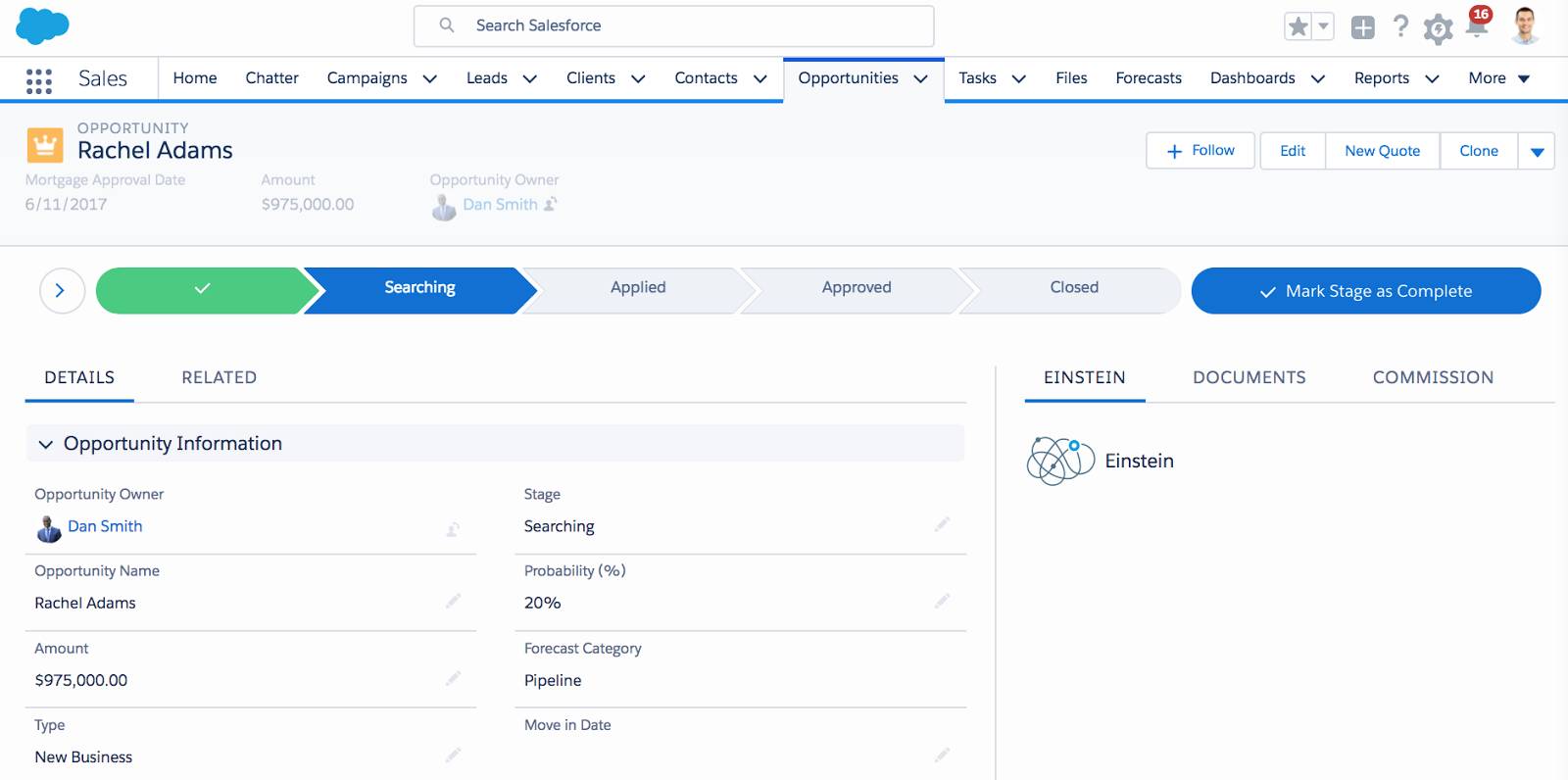Edit Probability pencil icon
The width and height of the screenshot is (1568, 780).
click(x=942, y=601)
